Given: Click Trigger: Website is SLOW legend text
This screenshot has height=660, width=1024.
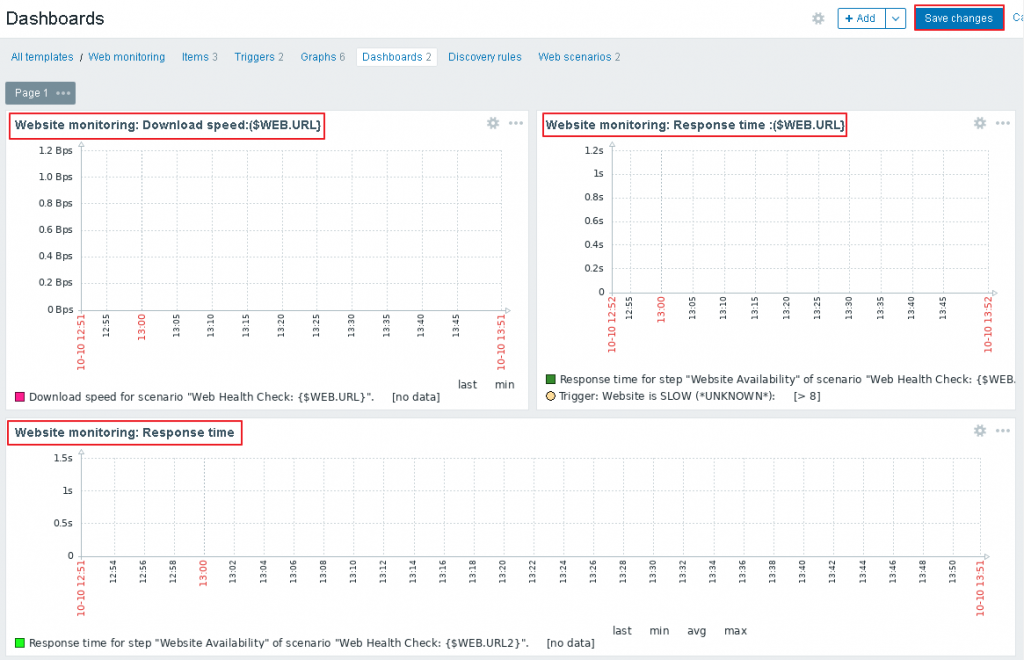Looking at the screenshot, I should pos(667,396).
